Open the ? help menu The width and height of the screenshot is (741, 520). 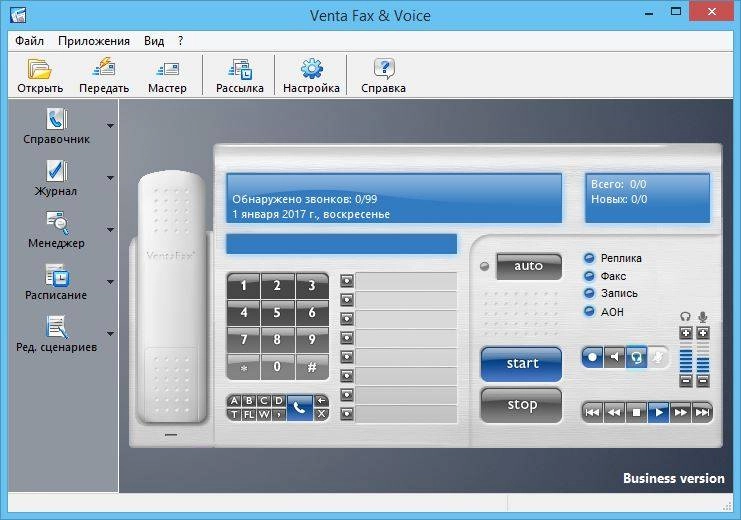pos(181,41)
